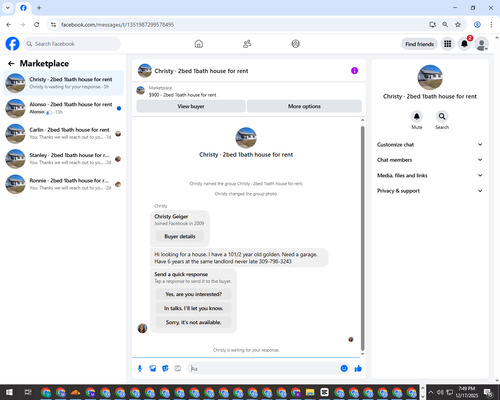
Task: Click the Buyer details button
Action: tap(180, 236)
